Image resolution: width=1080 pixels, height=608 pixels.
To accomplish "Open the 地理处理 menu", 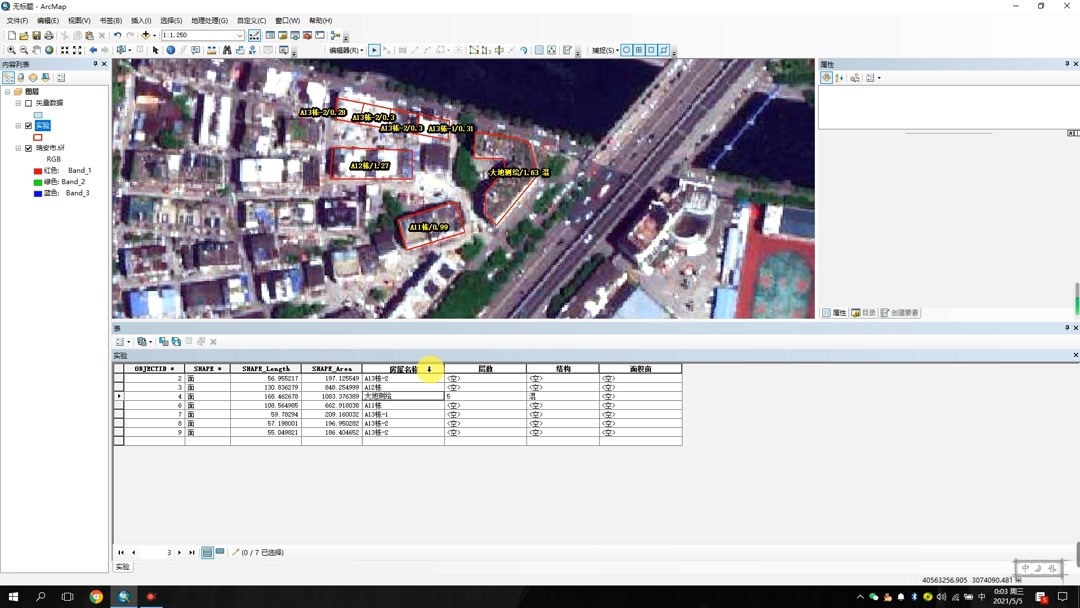I will [x=209, y=20].
